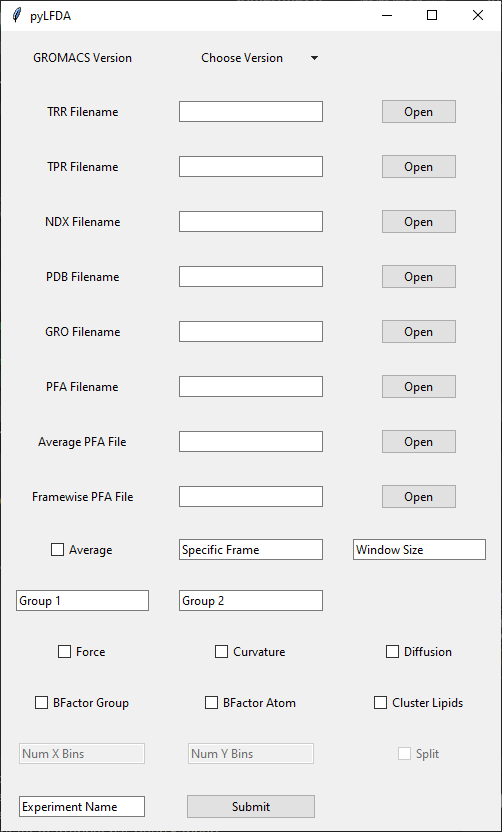Open file browser for PFA Filename
Image resolution: width=502 pixels, height=832 pixels.
click(x=419, y=387)
